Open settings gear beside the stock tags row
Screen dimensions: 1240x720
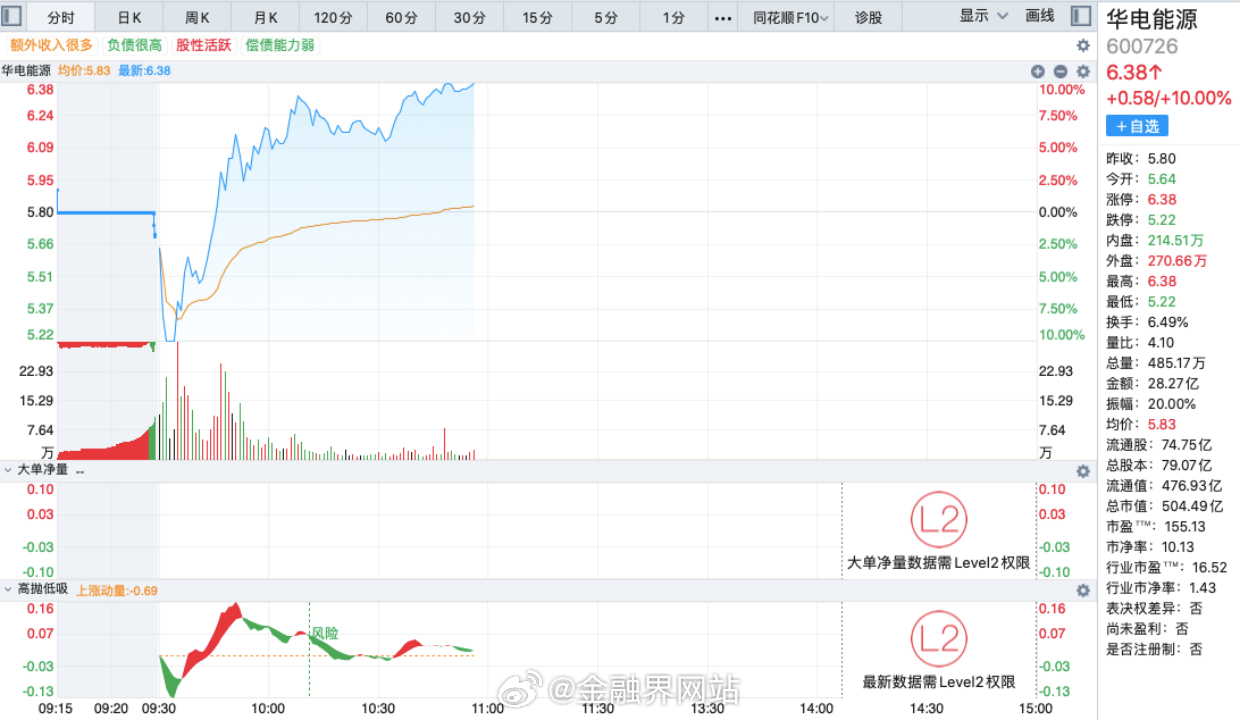(x=1083, y=45)
